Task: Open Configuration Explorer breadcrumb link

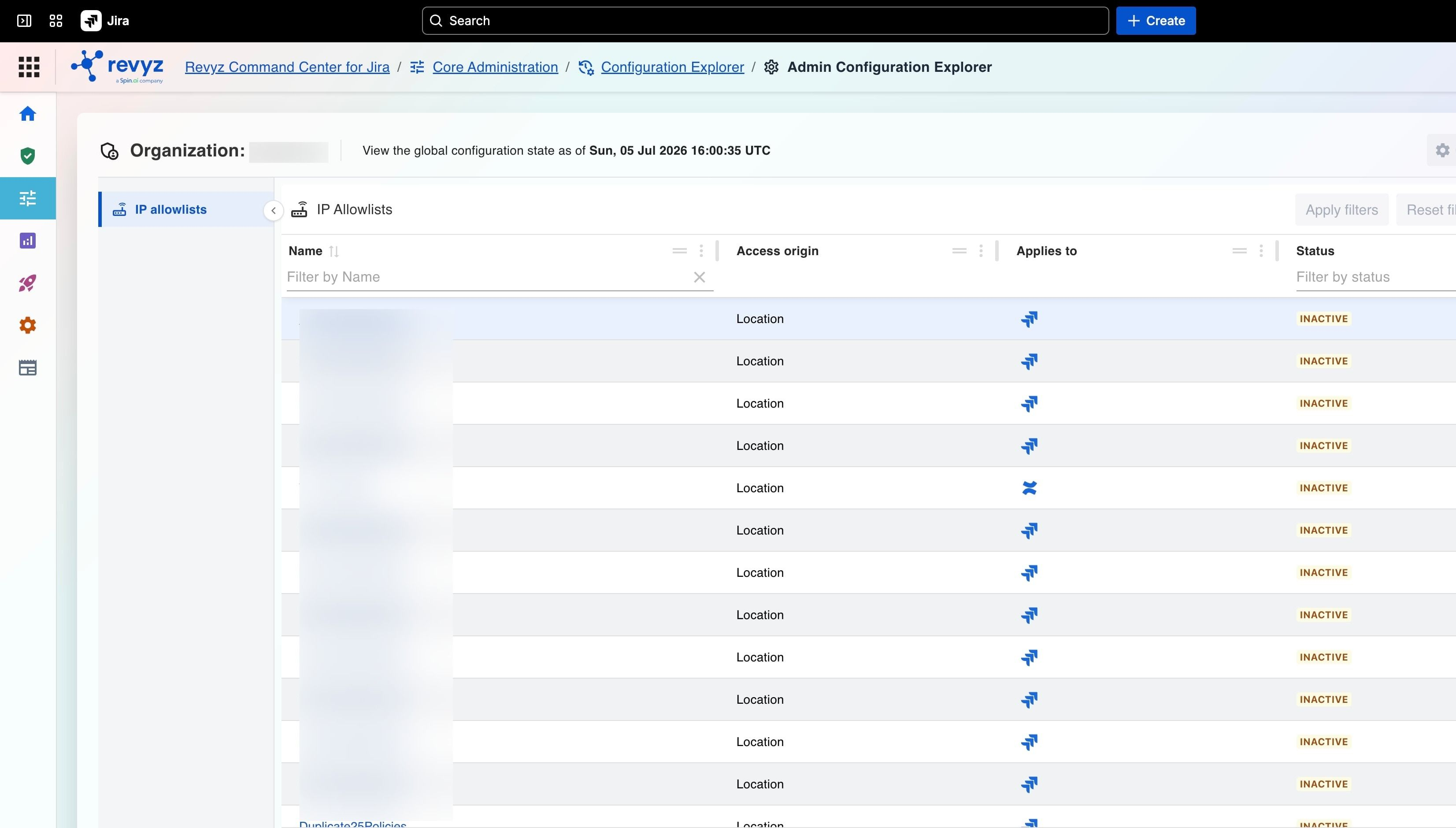Action: [x=673, y=67]
